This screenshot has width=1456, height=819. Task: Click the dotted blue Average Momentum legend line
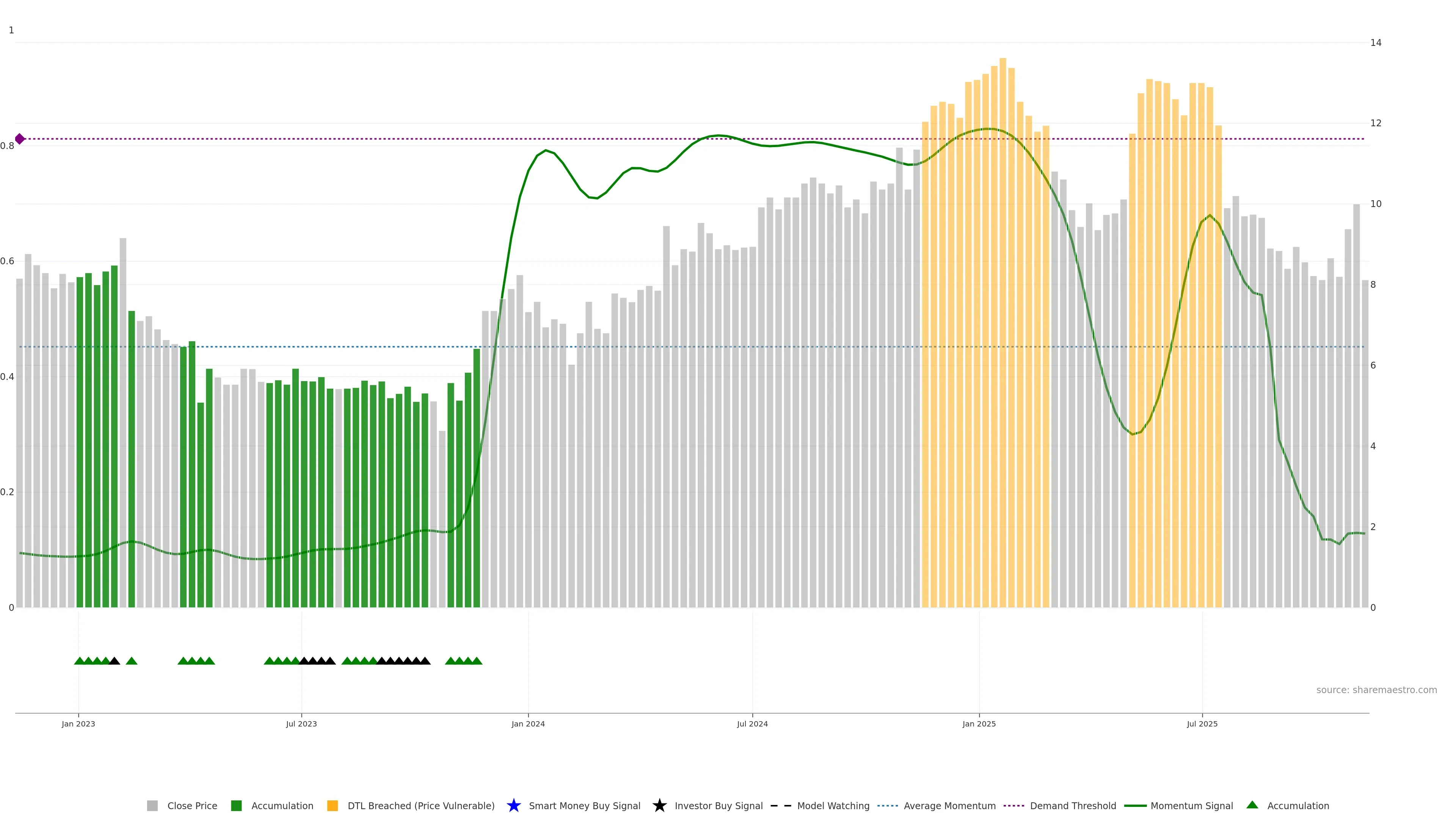pyautogui.click(x=887, y=805)
